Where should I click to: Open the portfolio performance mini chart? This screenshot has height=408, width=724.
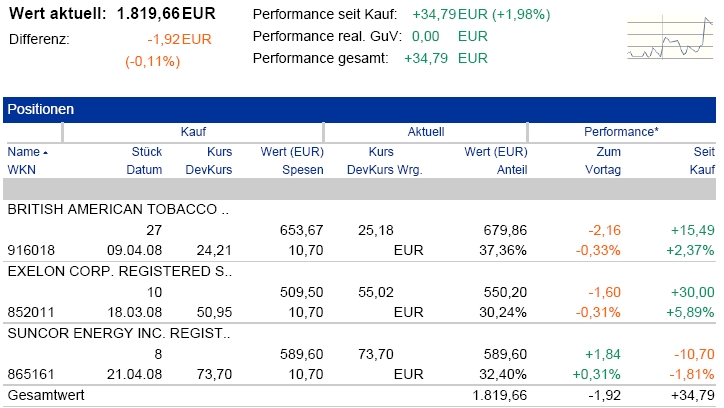(669, 40)
